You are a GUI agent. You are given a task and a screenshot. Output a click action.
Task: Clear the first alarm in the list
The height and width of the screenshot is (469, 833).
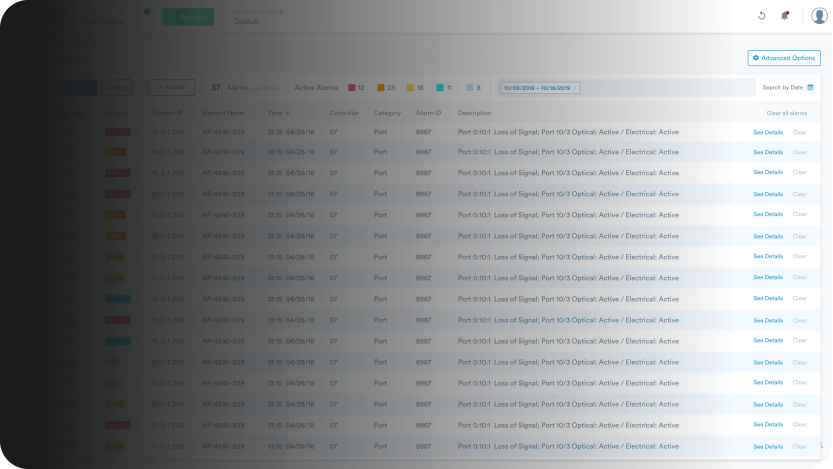[x=799, y=132]
